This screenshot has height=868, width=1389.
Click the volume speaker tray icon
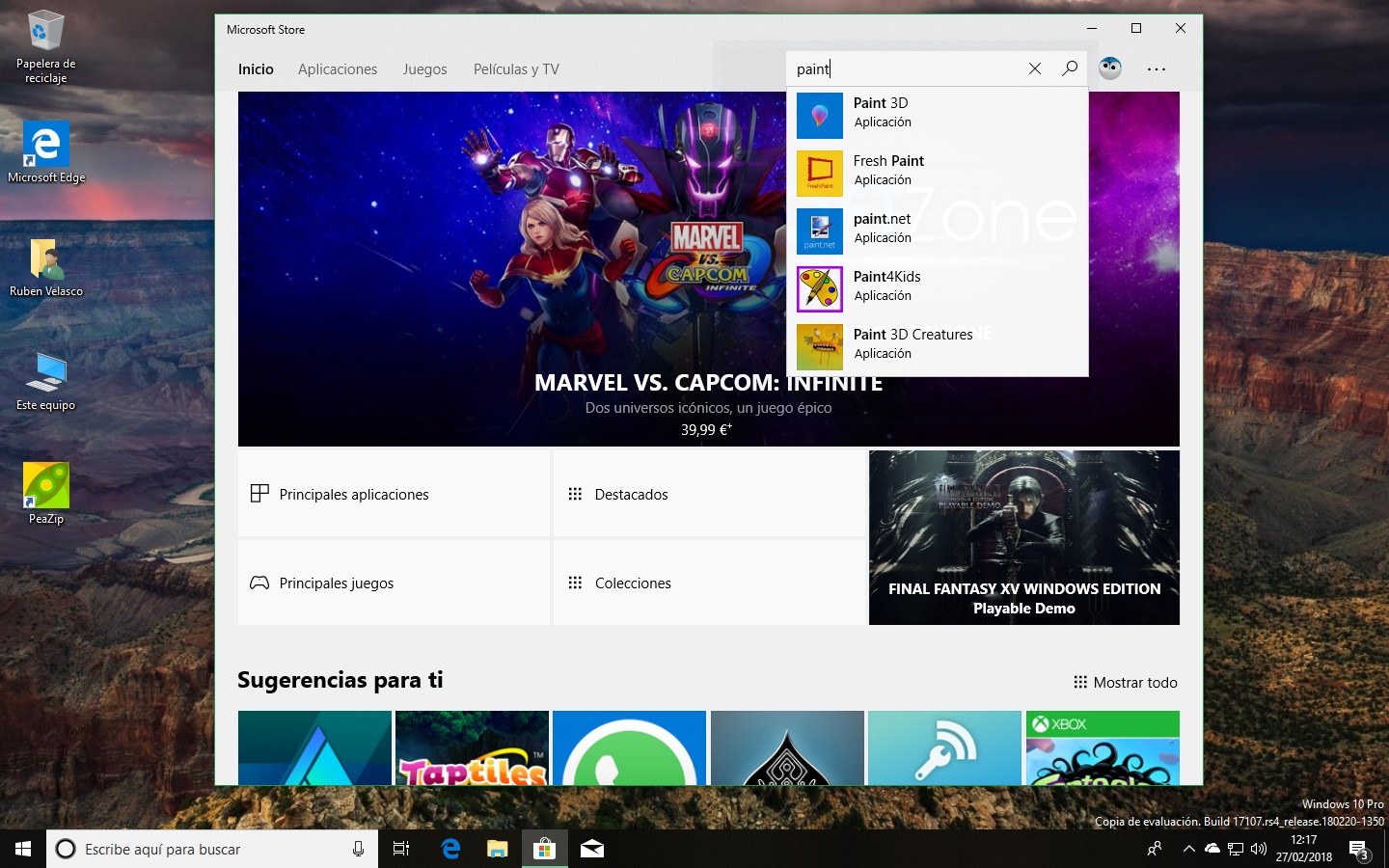point(1259,849)
